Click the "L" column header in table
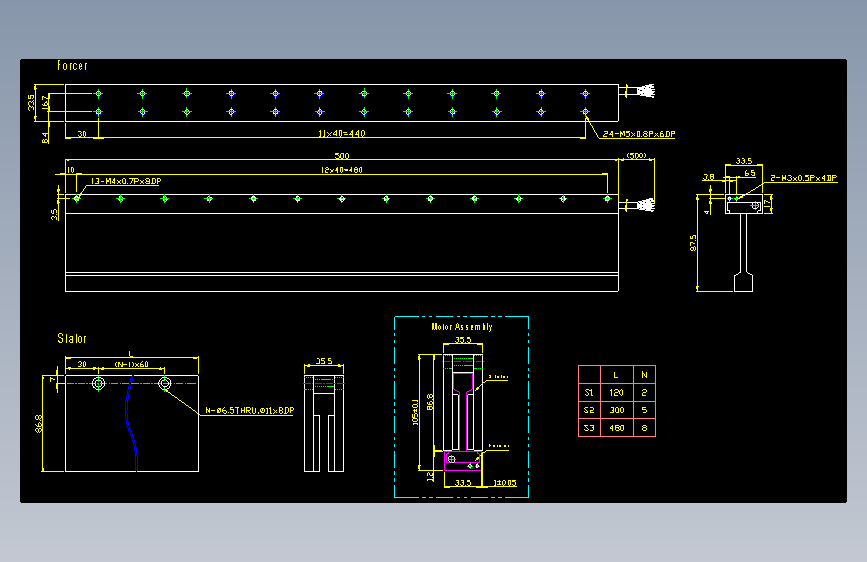The width and height of the screenshot is (867, 562). [x=616, y=375]
